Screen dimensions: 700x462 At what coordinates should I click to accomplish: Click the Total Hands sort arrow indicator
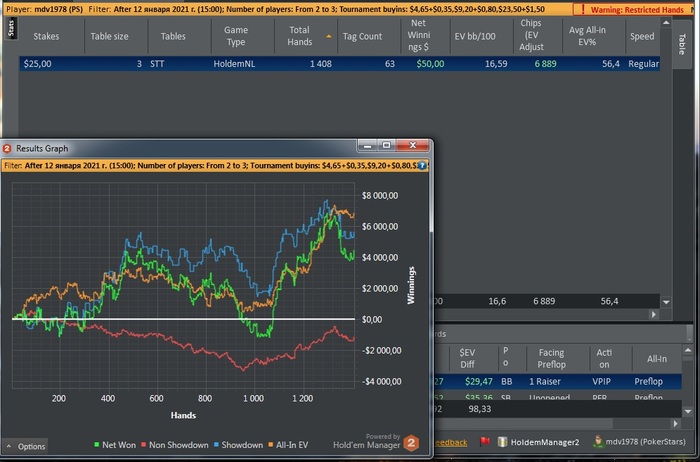click(x=329, y=37)
